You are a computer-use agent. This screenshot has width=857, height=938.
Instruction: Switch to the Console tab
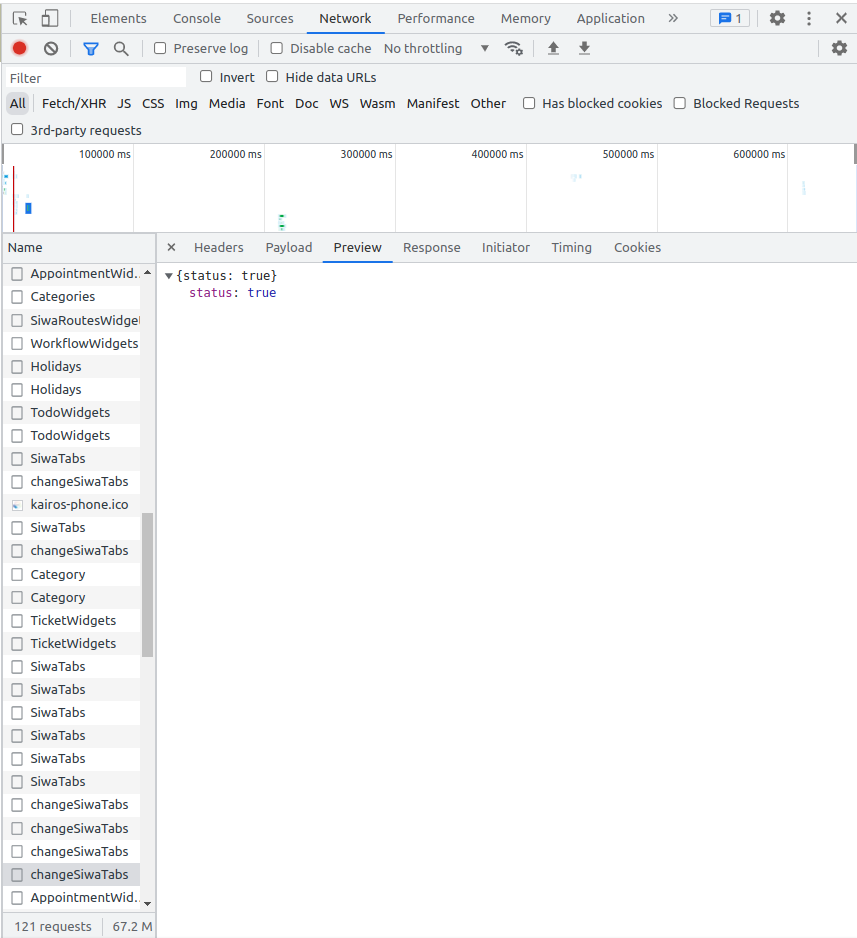coord(197,19)
